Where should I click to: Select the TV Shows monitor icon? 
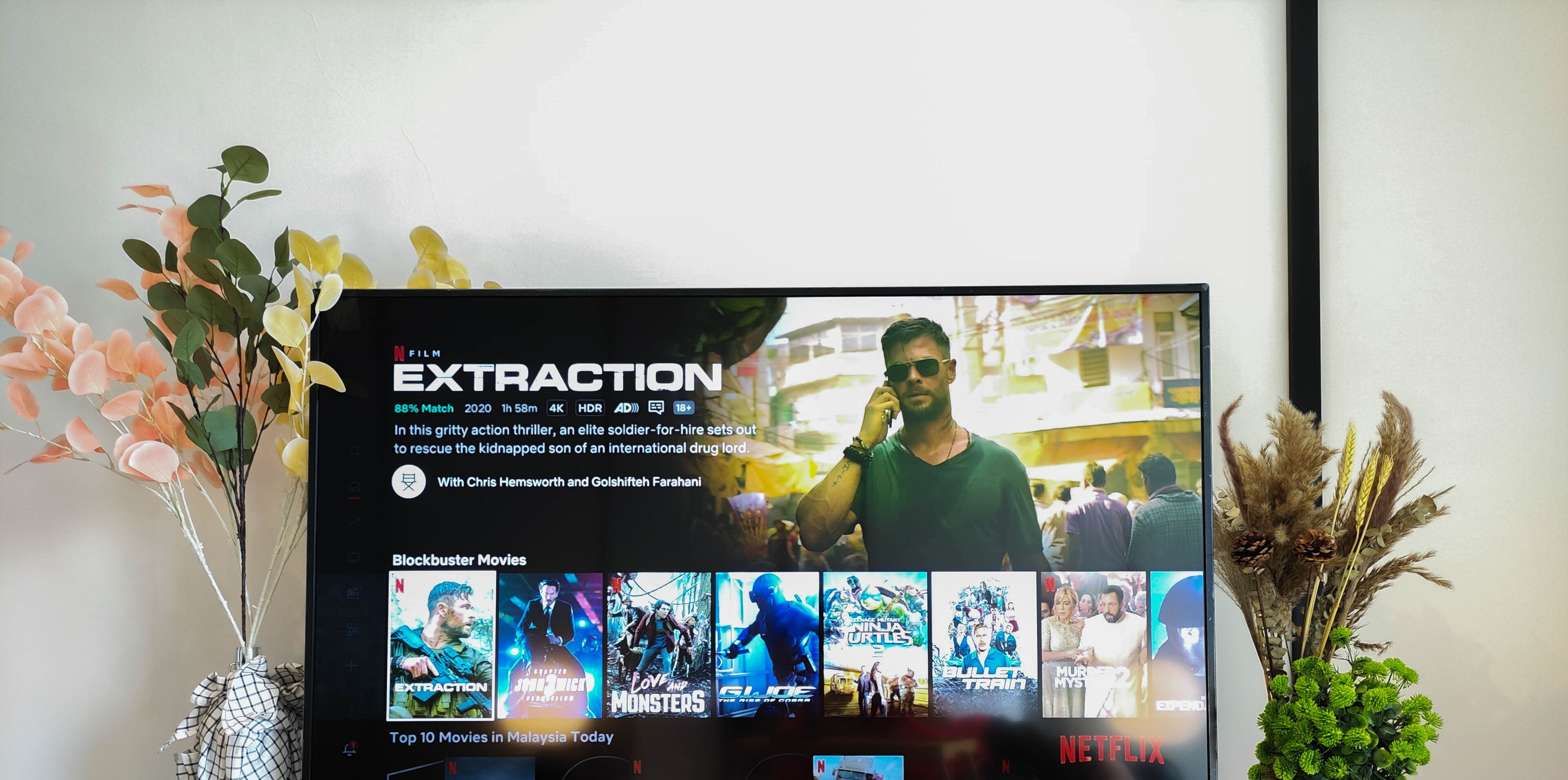[353, 558]
